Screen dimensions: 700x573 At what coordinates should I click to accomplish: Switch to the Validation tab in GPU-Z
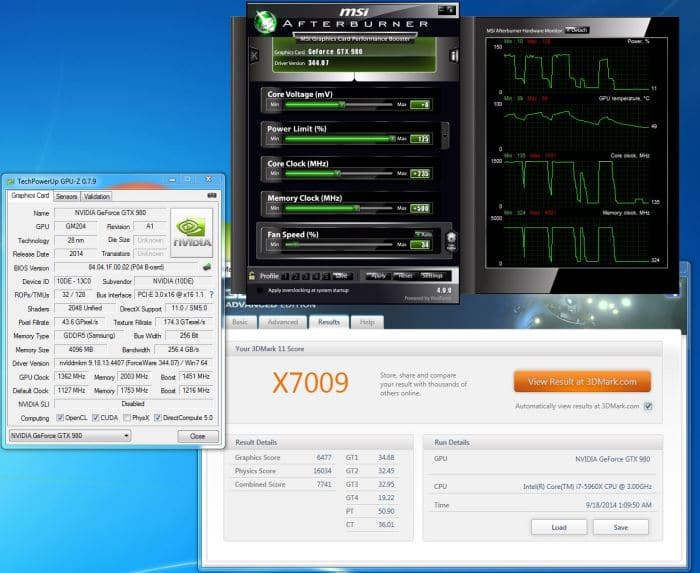point(96,196)
